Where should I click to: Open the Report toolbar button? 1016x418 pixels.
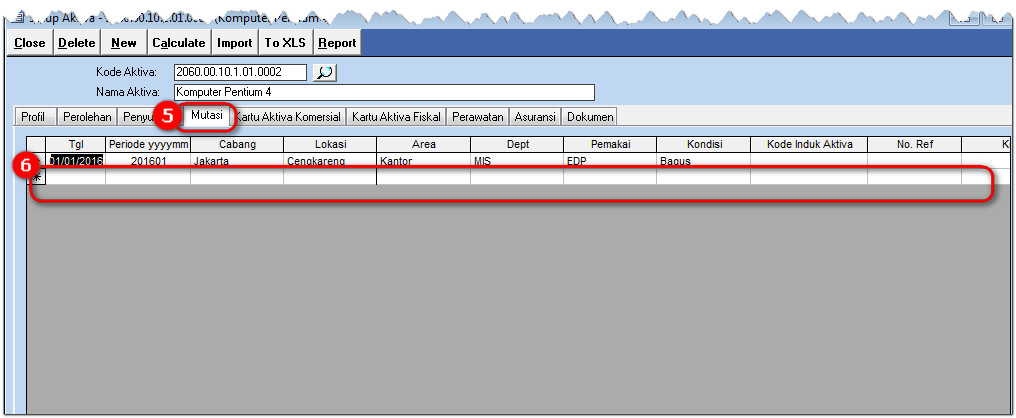coord(337,43)
